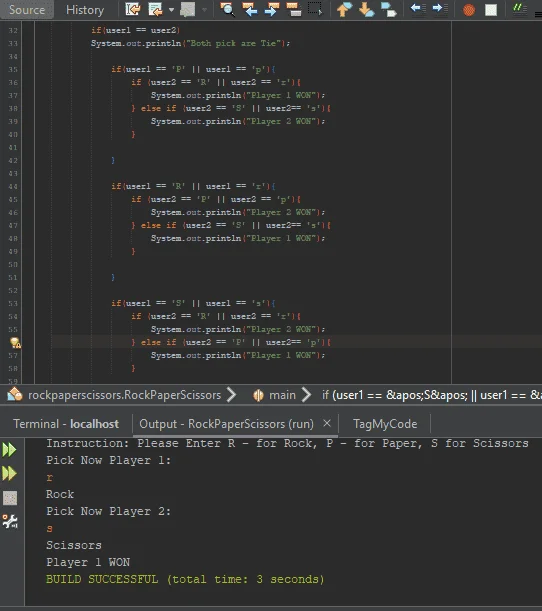Image resolution: width=542 pixels, height=611 pixels.
Task: Re-run the program in Output panel
Action: pos(9,450)
